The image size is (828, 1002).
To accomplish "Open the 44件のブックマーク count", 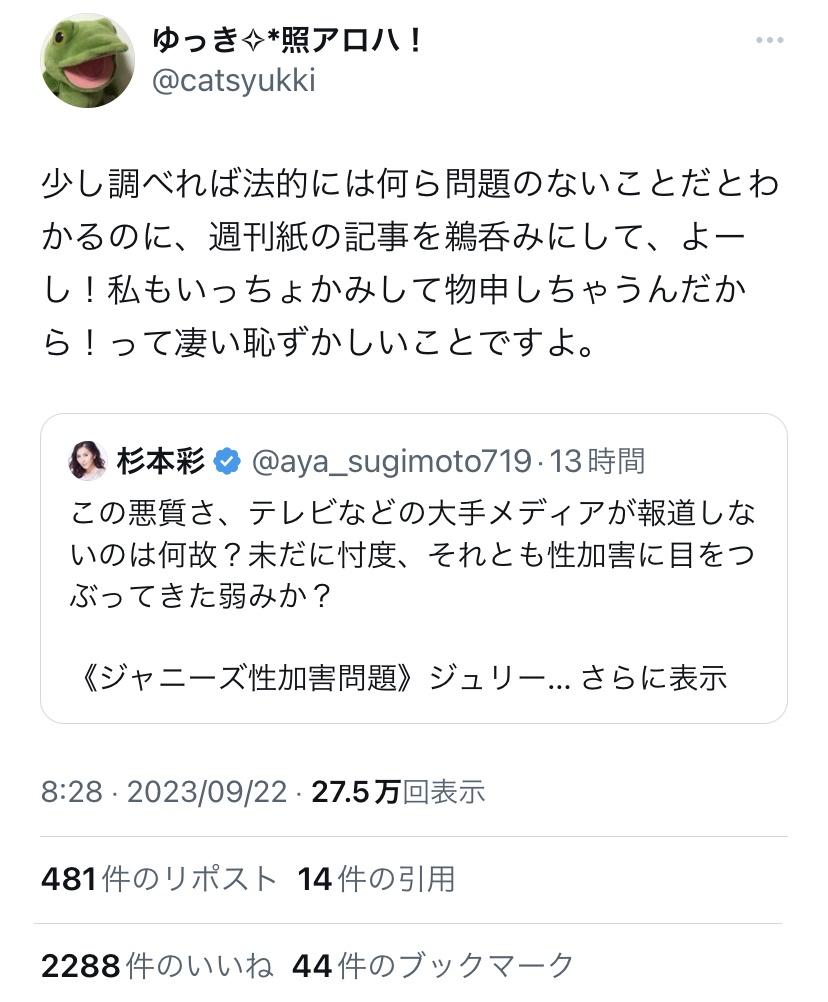I will [433, 965].
